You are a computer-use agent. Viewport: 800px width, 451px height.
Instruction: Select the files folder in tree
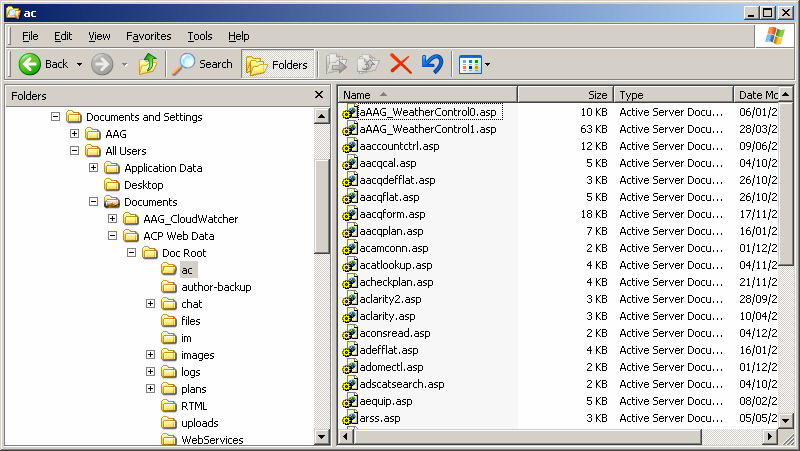pos(191,321)
